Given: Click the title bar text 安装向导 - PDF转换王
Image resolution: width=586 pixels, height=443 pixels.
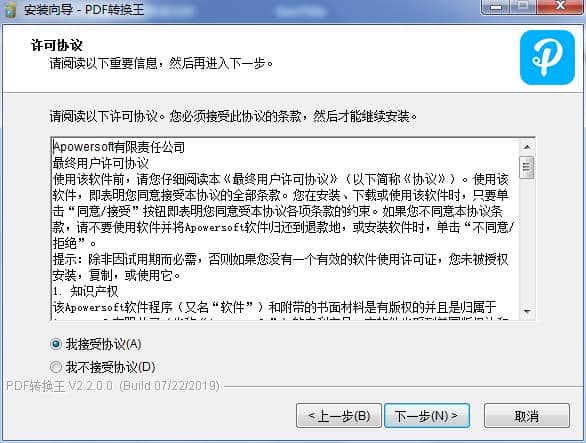Looking at the screenshot, I should 84,10.
